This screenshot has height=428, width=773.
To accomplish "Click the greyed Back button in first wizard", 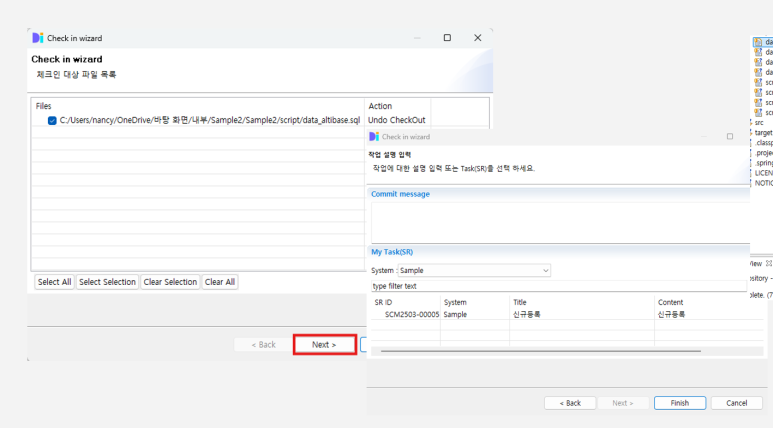I will coord(264,345).
